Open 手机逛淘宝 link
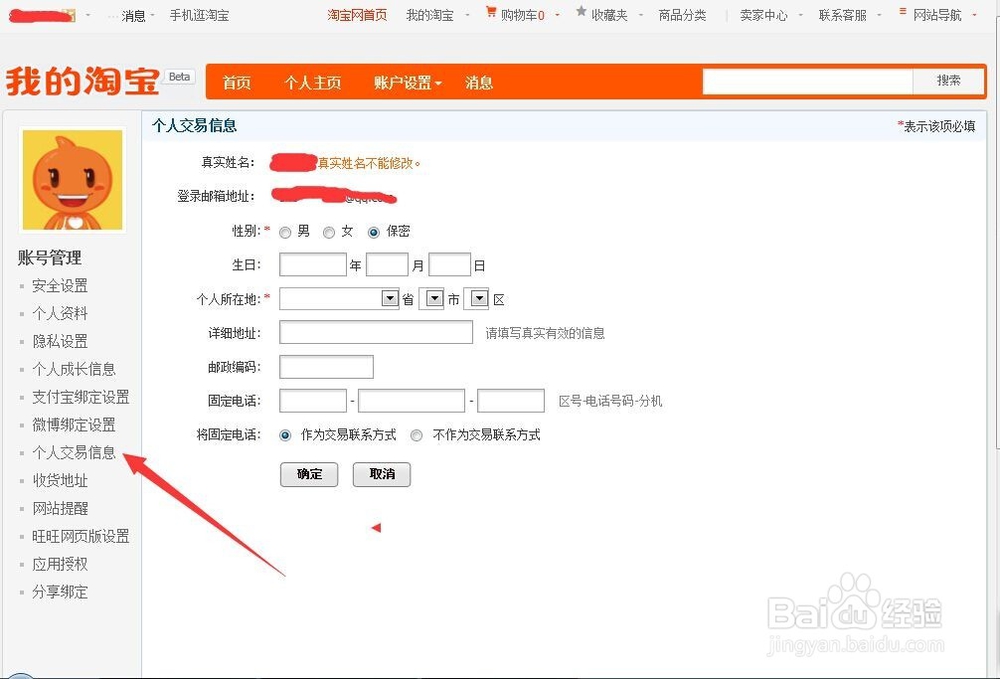Image resolution: width=1000 pixels, height=679 pixels. pos(199,15)
